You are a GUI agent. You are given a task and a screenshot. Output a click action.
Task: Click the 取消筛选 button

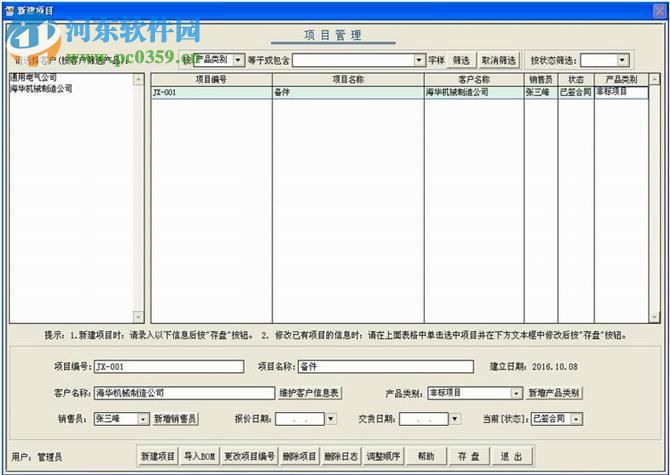[499, 60]
